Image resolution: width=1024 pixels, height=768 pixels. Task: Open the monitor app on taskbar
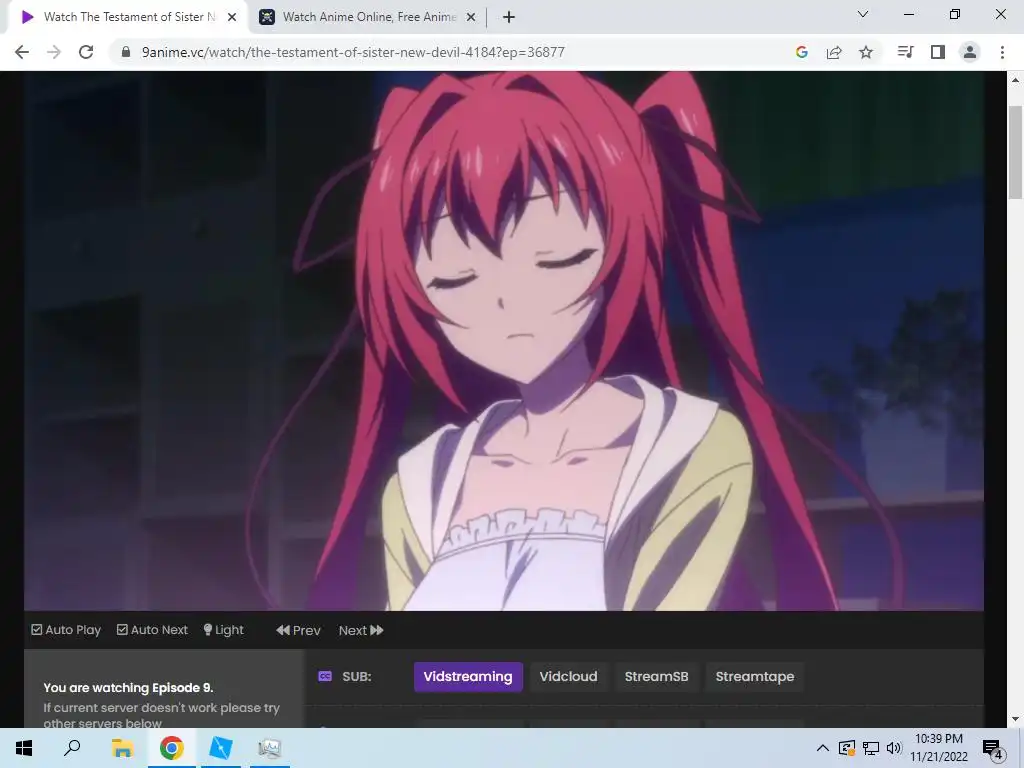click(269, 748)
